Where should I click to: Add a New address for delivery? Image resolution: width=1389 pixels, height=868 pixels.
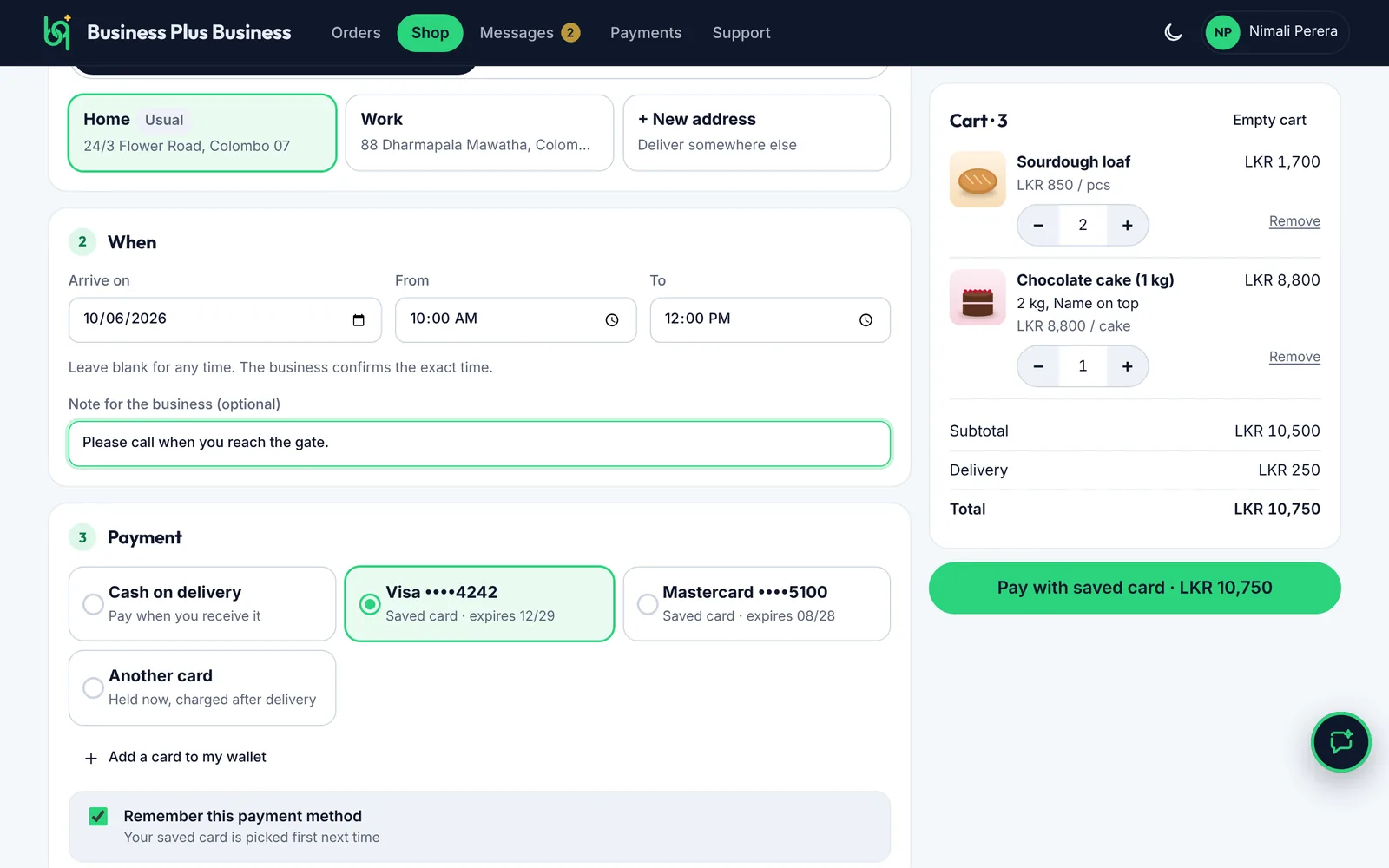(x=757, y=133)
